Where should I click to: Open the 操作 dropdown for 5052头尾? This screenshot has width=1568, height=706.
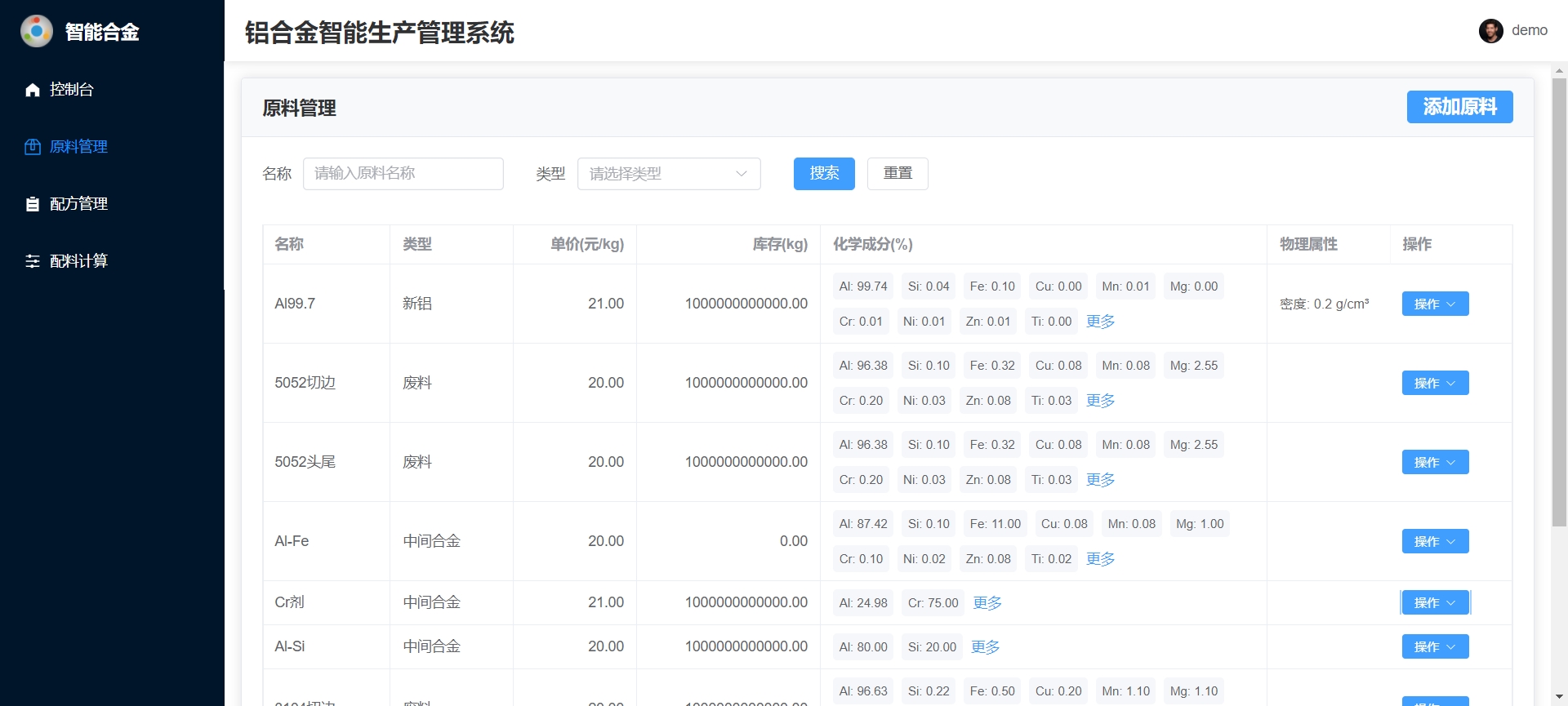click(1435, 462)
